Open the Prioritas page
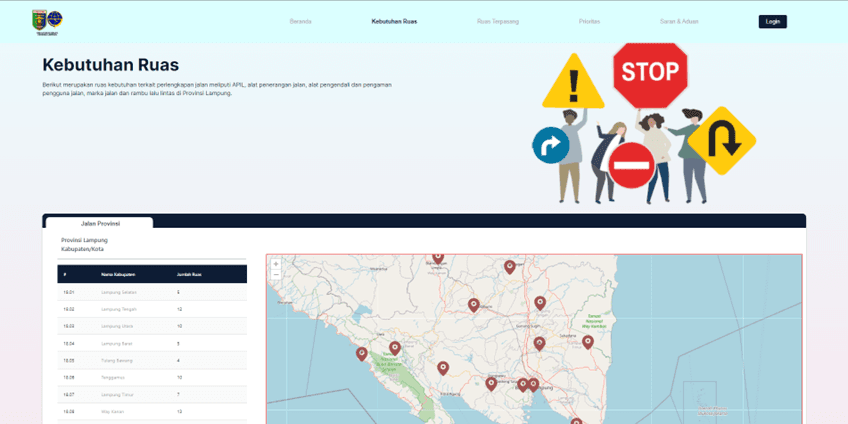This screenshot has width=848, height=424. (x=589, y=22)
